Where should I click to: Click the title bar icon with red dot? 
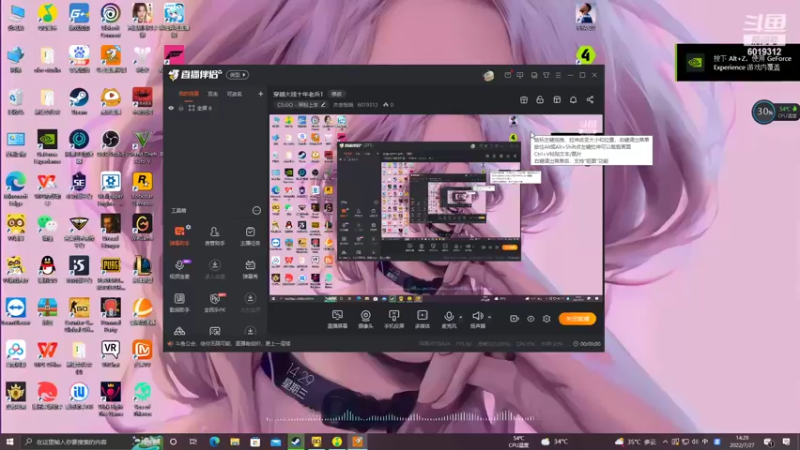[508, 75]
